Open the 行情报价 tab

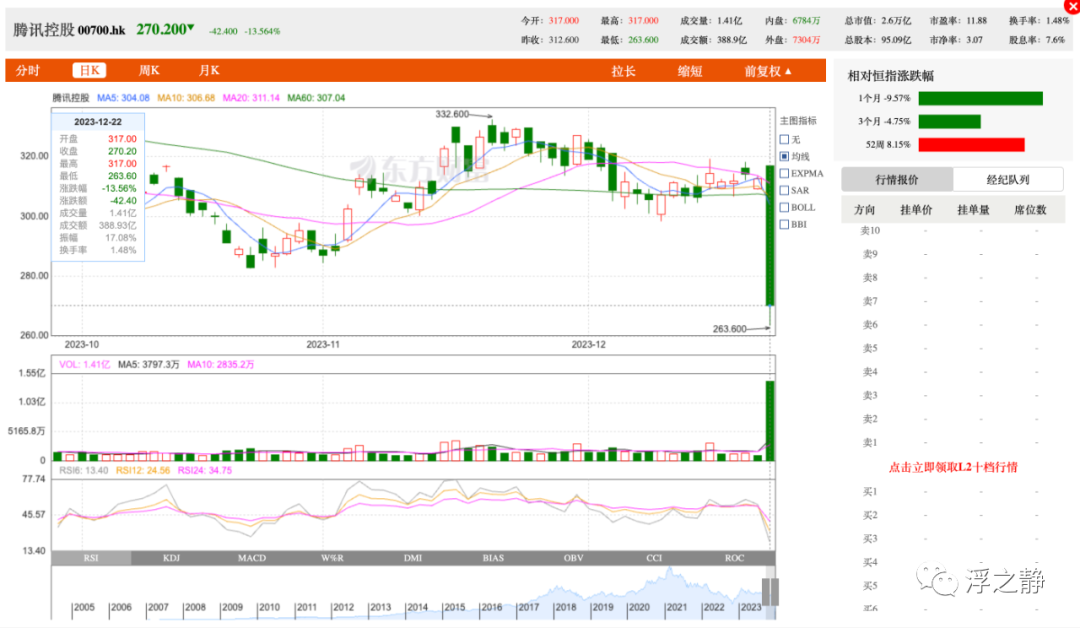tap(897, 180)
